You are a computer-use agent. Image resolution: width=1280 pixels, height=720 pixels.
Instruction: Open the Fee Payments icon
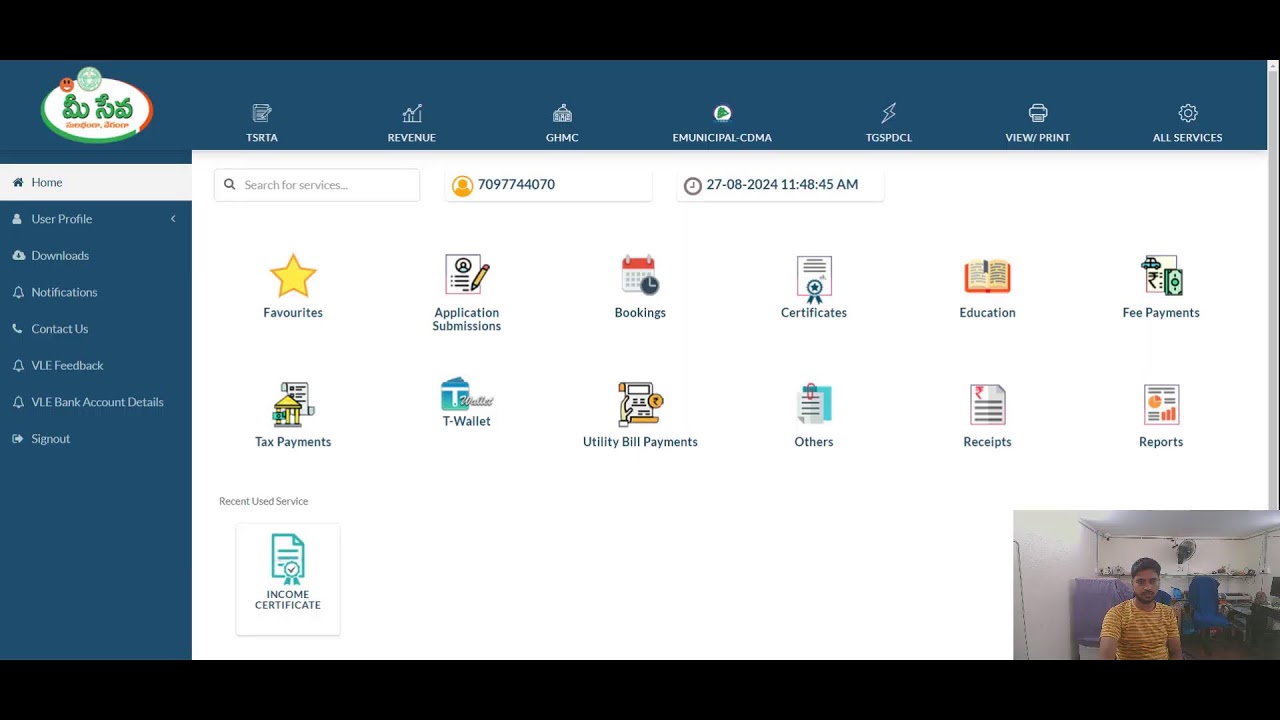coord(1161,275)
